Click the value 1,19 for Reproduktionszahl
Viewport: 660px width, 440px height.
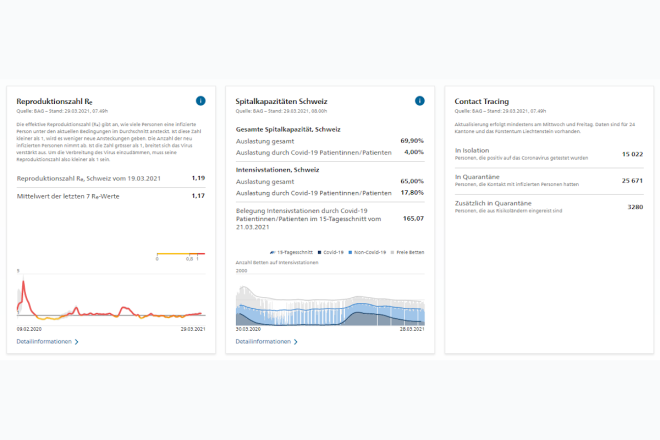pos(198,178)
